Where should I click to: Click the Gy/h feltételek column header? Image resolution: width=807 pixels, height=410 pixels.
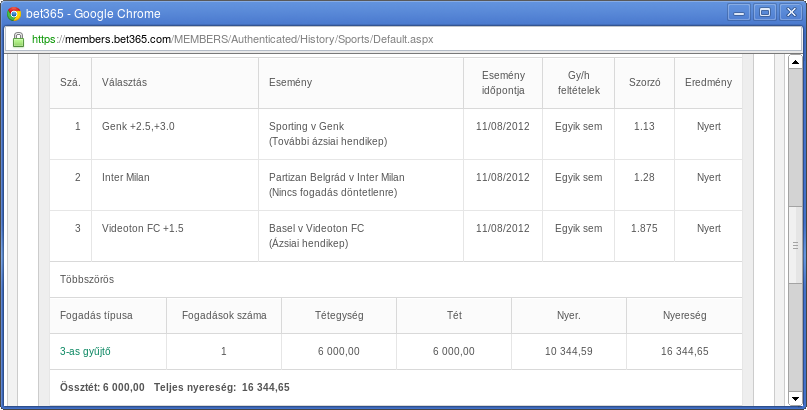(578, 82)
